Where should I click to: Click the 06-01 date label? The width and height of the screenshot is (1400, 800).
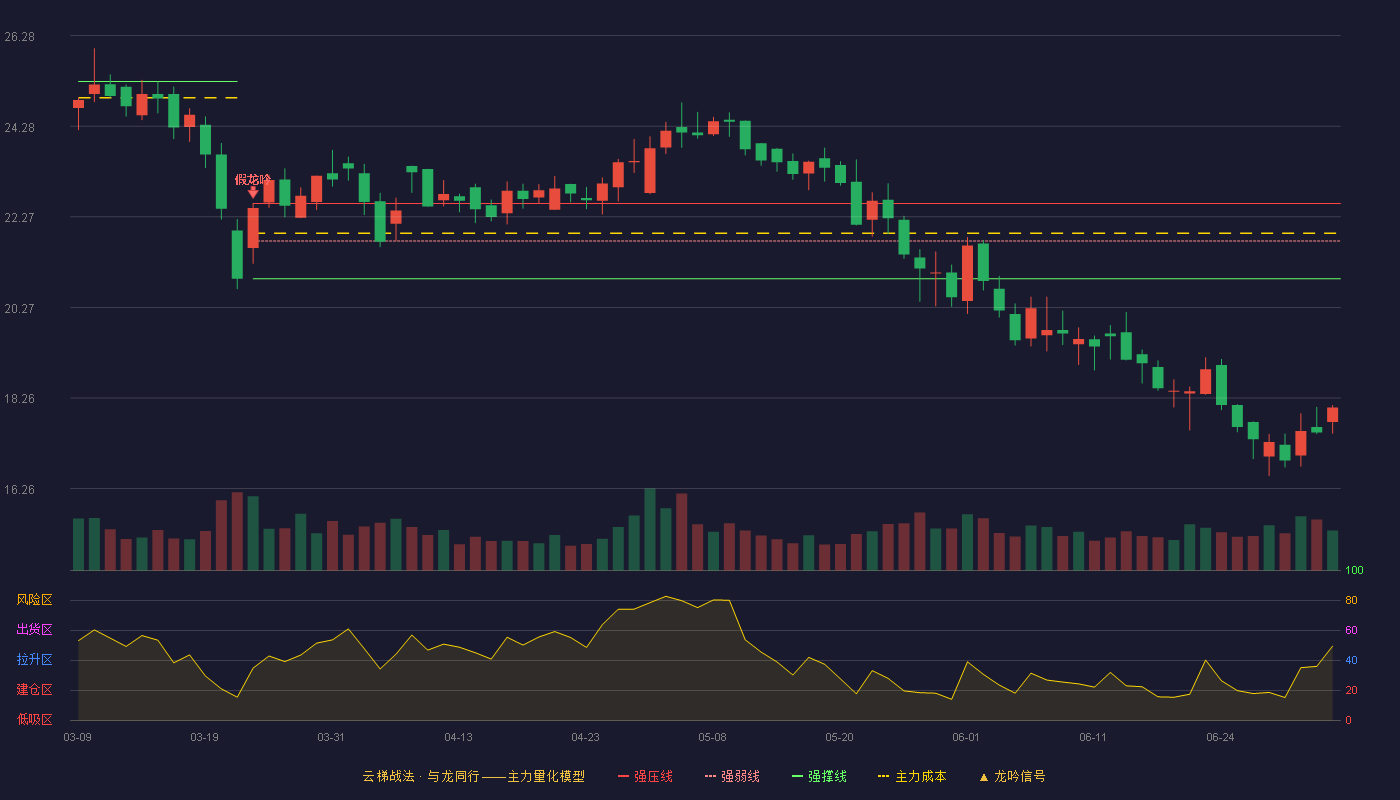966,737
